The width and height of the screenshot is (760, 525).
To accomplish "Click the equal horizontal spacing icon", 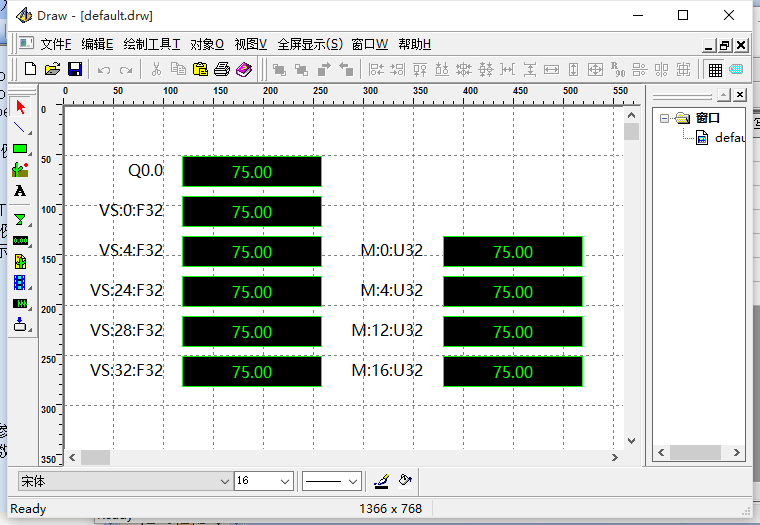I will point(507,70).
